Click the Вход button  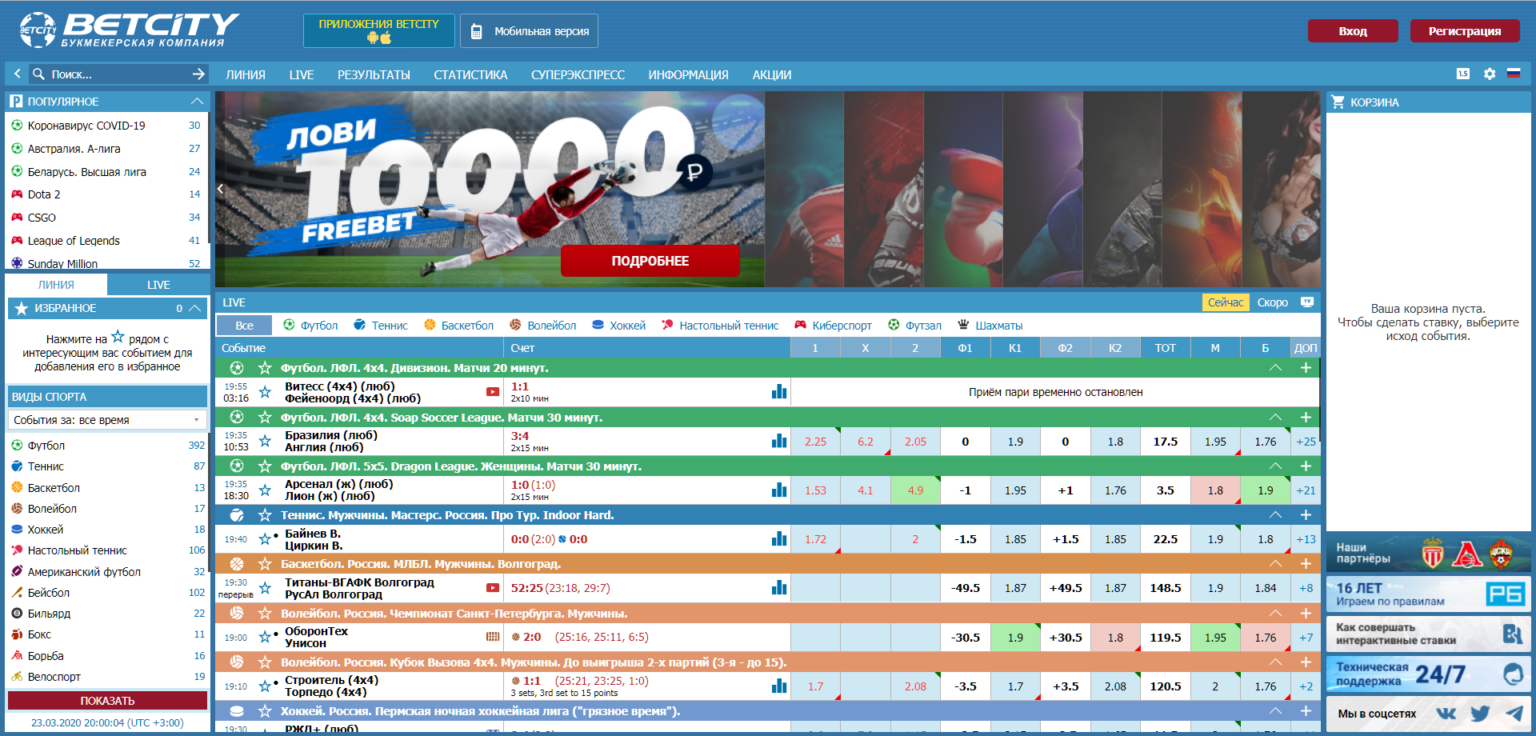point(1353,31)
